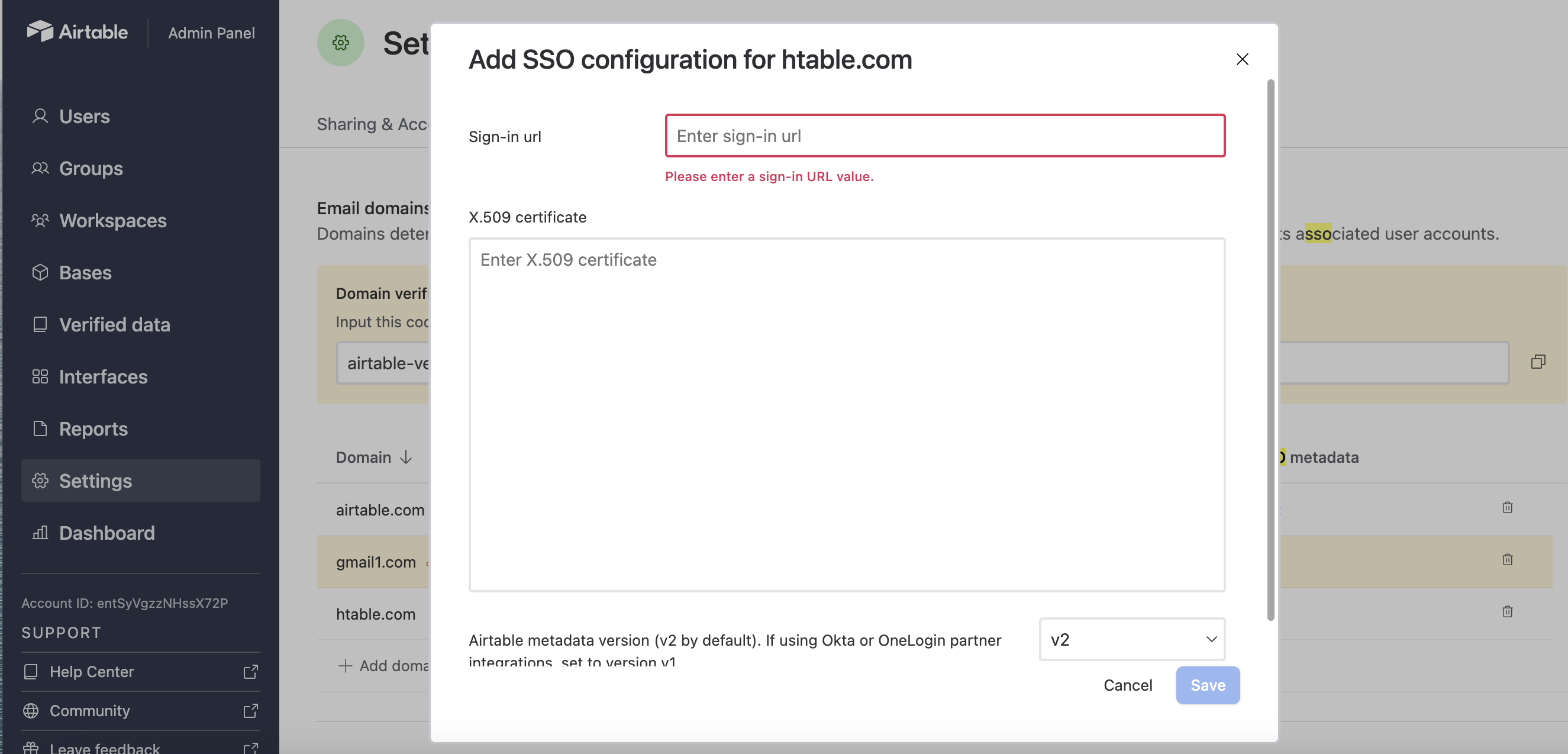Click the Community globe icon
The image size is (1568, 754).
tap(31, 710)
